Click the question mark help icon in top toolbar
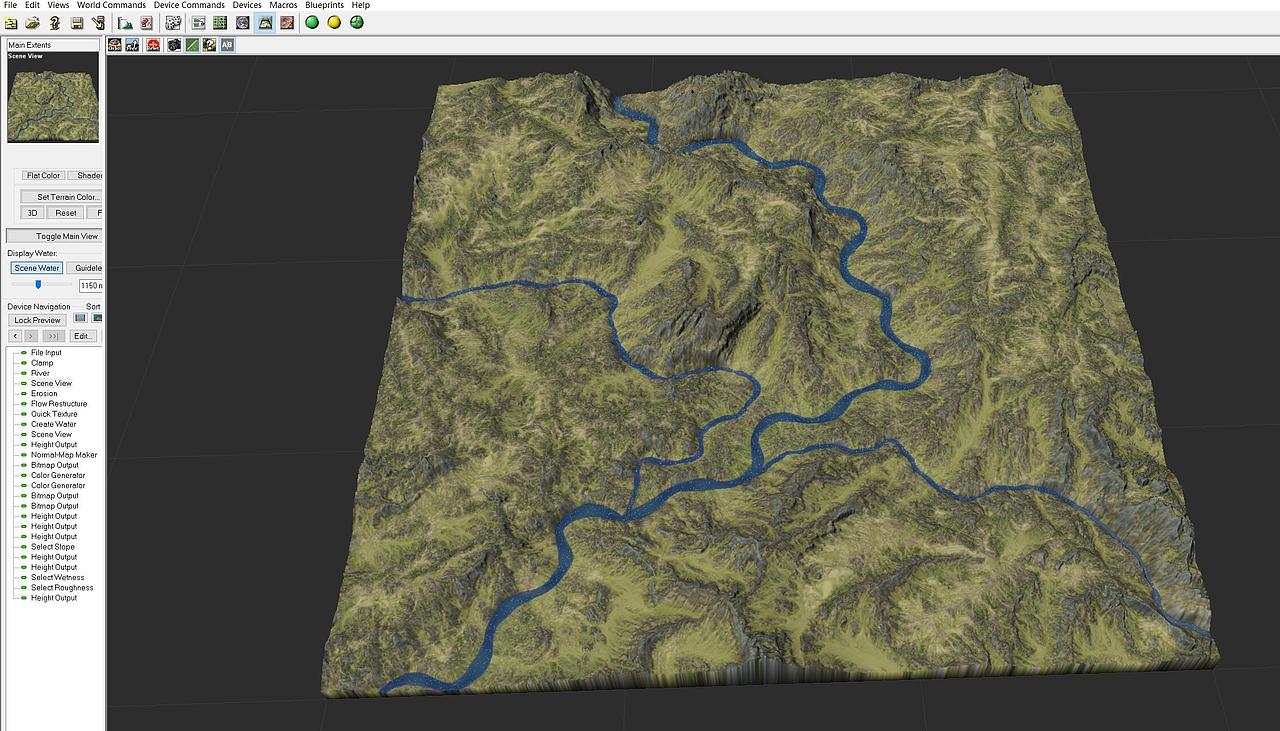 55,22
